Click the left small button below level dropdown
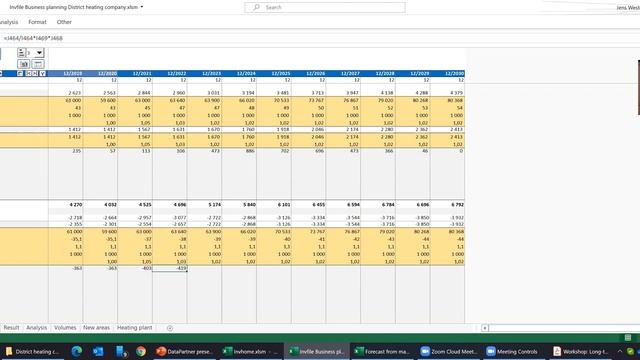Viewport: 640px width, 360px height. coord(24,64)
